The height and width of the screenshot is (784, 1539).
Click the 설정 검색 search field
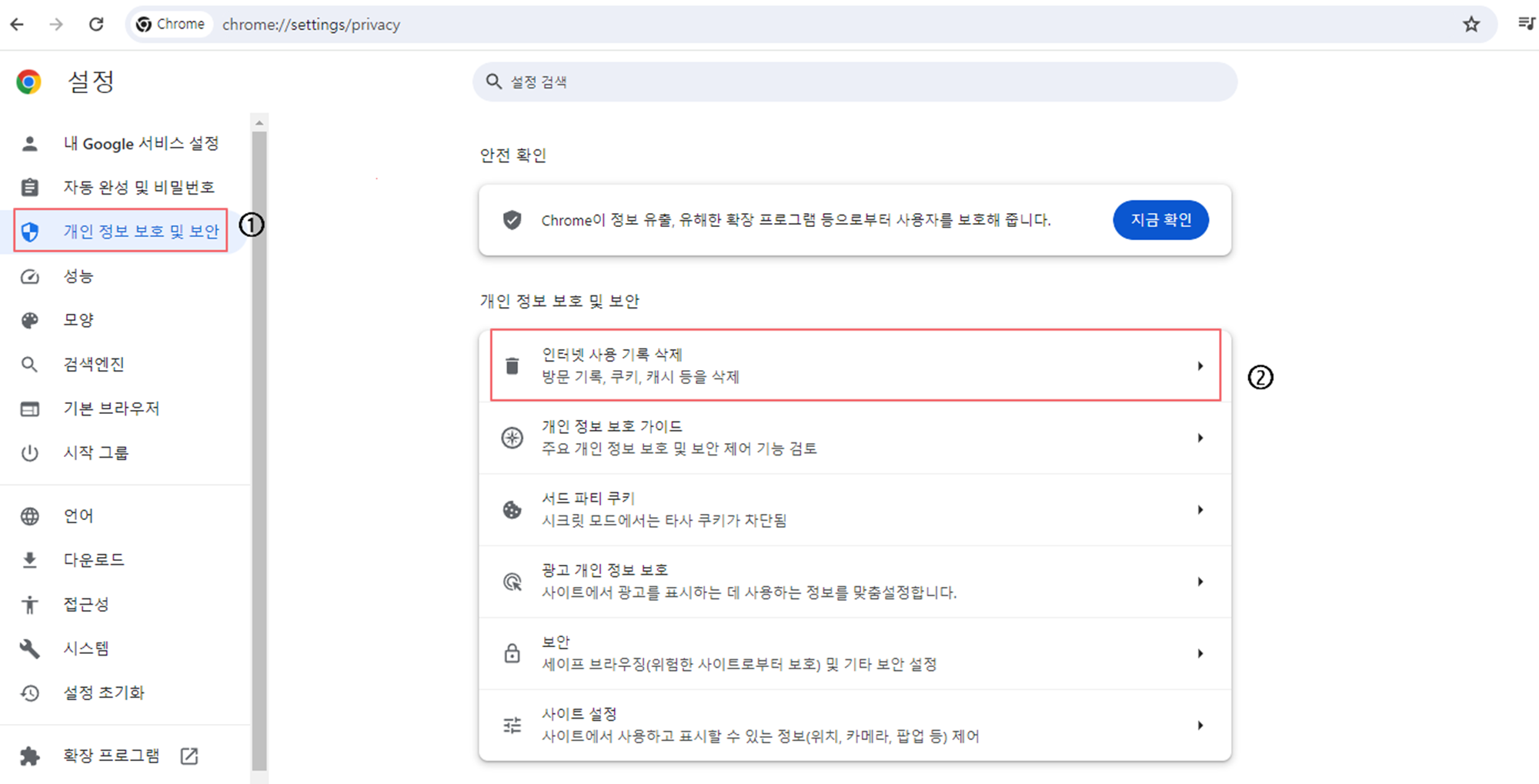pos(854,82)
